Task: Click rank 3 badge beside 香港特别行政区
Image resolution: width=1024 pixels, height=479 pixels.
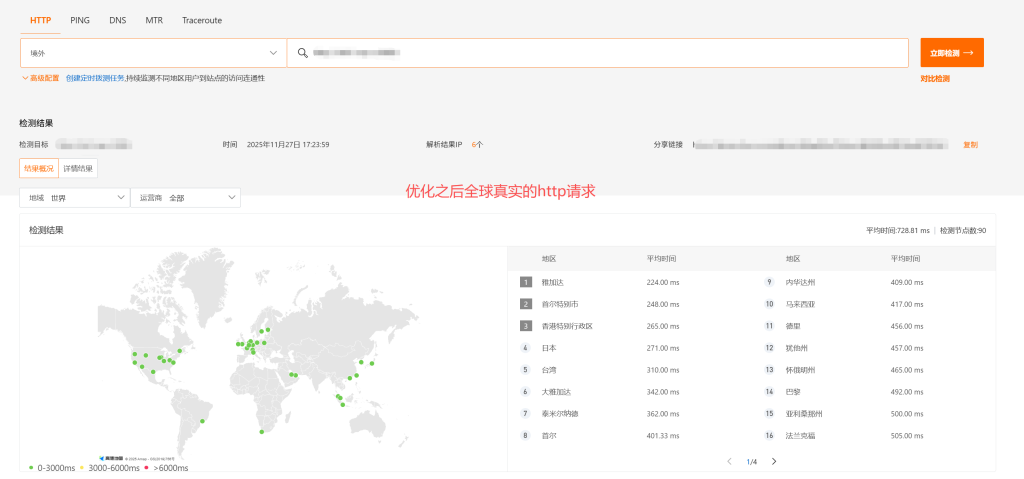Action: (x=526, y=326)
